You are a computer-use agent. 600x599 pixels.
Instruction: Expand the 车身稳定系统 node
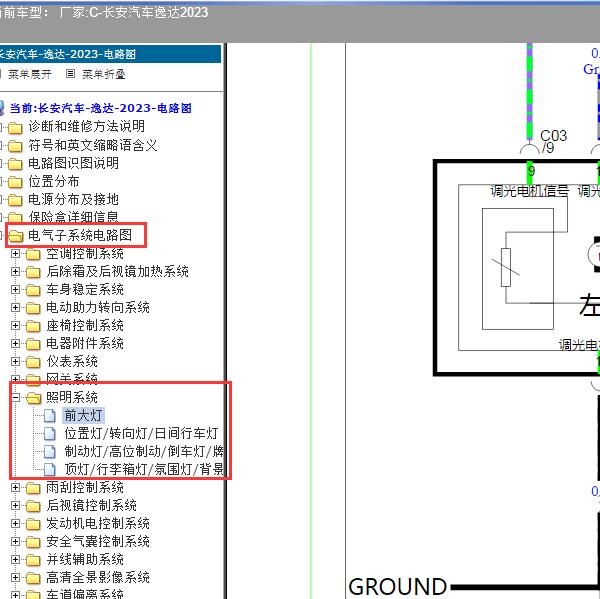pos(15,289)
